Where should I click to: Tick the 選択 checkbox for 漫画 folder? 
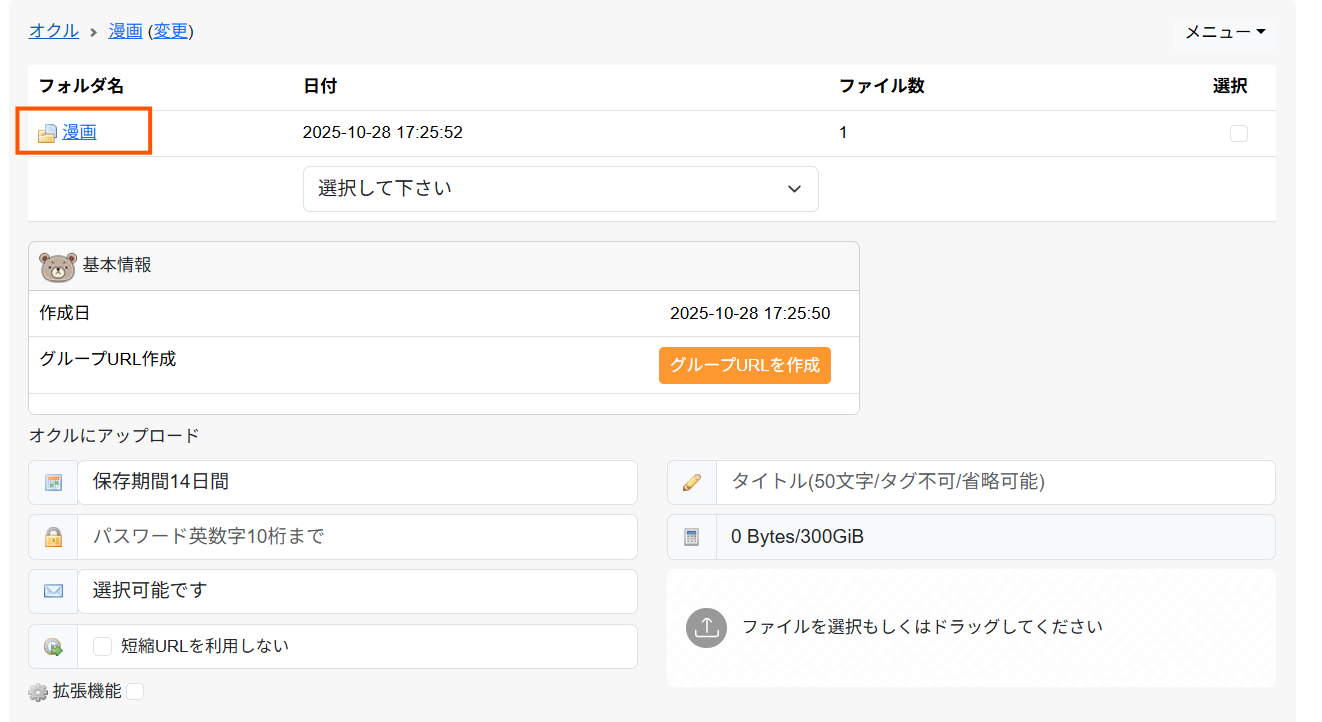pyautogui.click(x=1238, y=133)
